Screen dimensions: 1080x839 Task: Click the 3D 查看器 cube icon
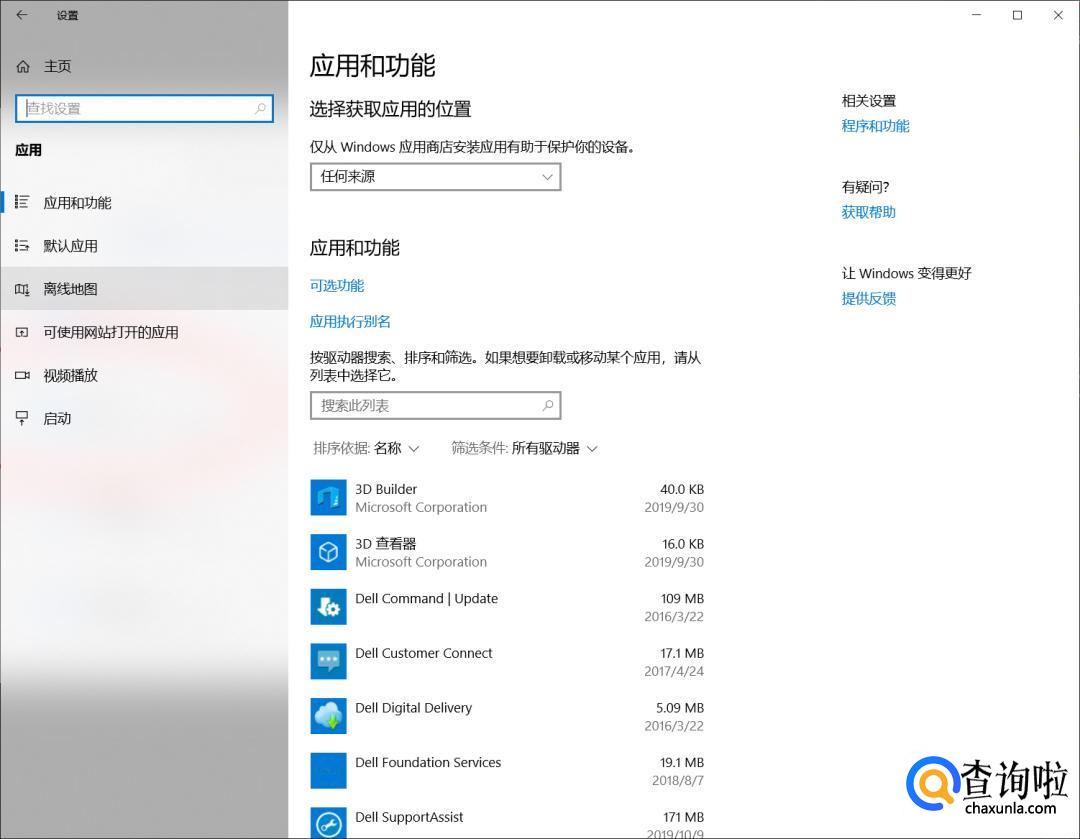(x=328, y=552)
